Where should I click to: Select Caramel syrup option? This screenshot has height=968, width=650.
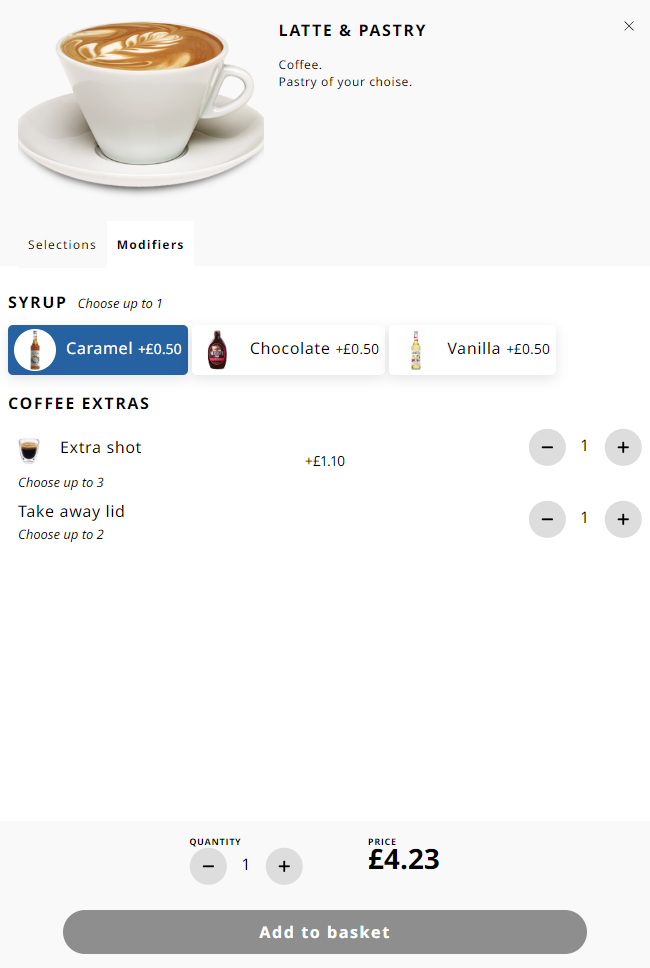pyautogui.click(x=98, y=349)
